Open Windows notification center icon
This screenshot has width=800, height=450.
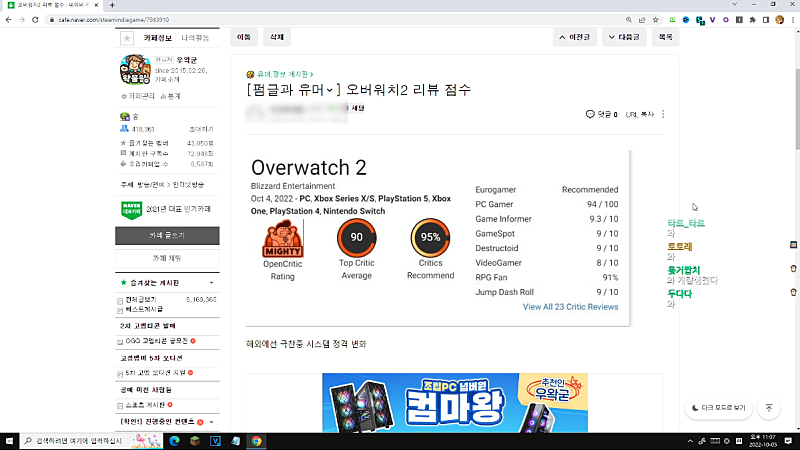(x=788, y=441)
